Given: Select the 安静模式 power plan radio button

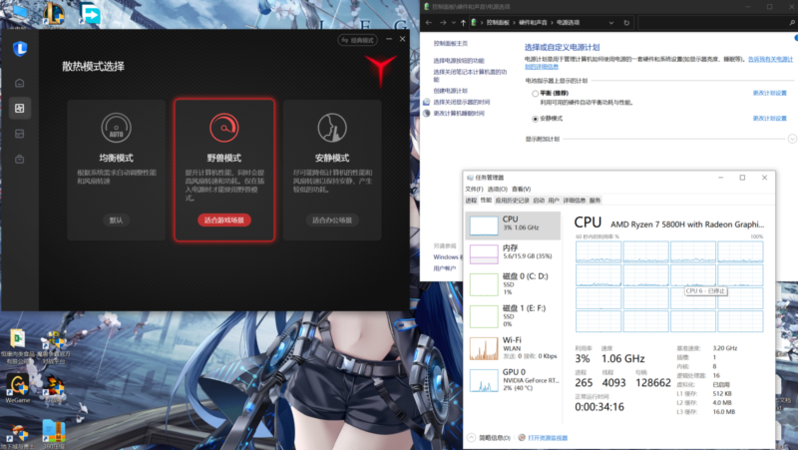Looking at the screenshot, I should pos(535,118).
